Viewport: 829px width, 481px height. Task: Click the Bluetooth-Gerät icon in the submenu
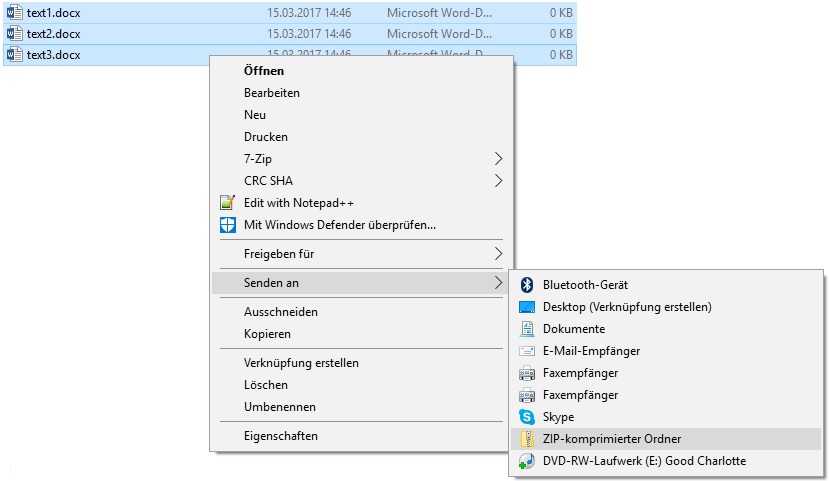527,285
